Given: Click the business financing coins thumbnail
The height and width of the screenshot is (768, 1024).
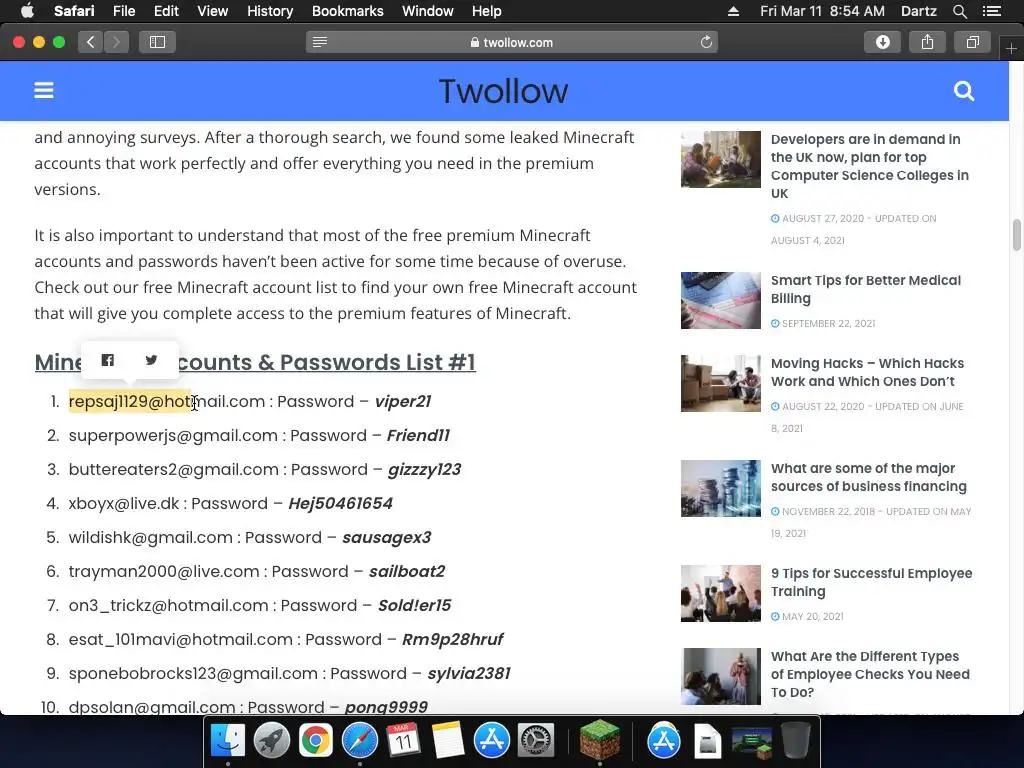Looking at the screenshot, I should click(720, 488).
